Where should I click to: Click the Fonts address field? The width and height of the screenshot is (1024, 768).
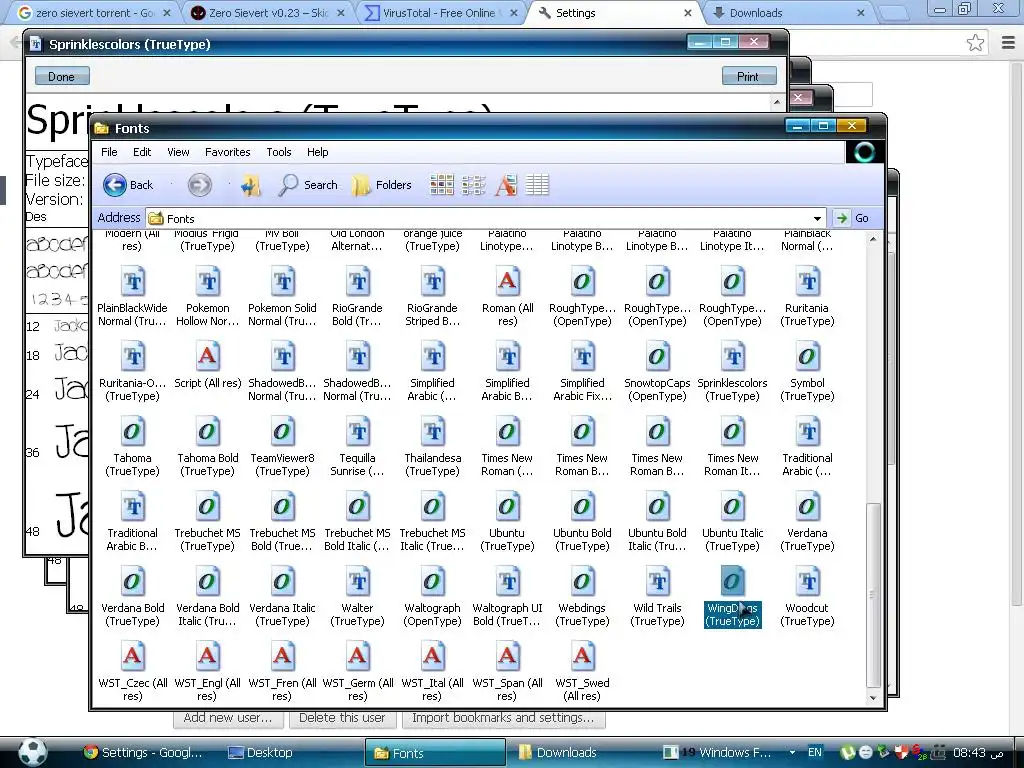[x=485, y=218]
